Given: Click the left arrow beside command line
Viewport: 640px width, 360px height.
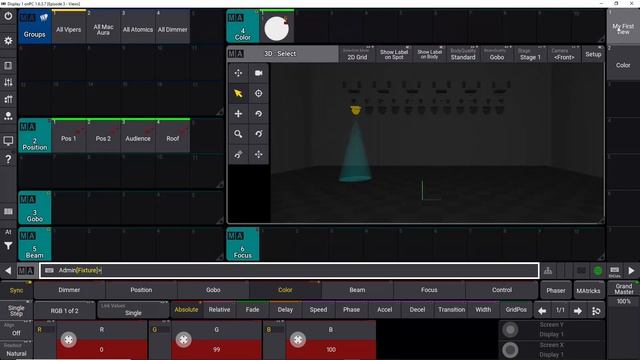Looking at the screenshot, I should (8, 271).
